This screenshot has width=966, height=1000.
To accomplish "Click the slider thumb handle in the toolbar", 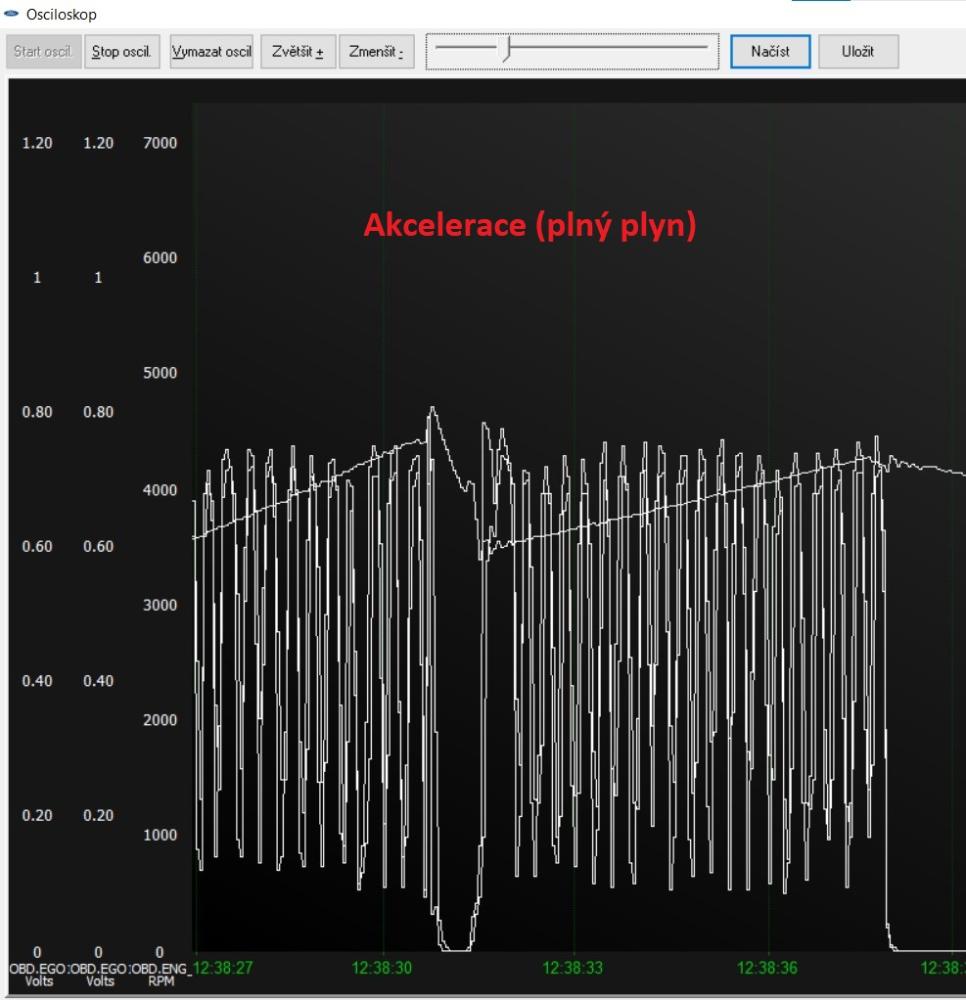I will point(507,48).
